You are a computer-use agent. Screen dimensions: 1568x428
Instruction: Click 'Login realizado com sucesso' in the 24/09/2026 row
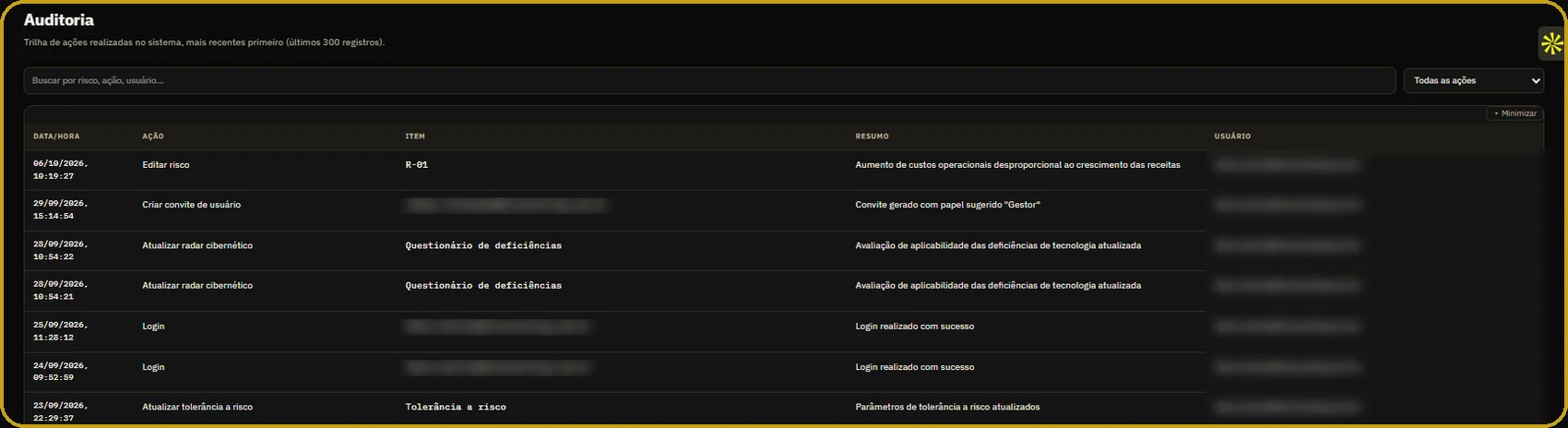coord(914,367)
